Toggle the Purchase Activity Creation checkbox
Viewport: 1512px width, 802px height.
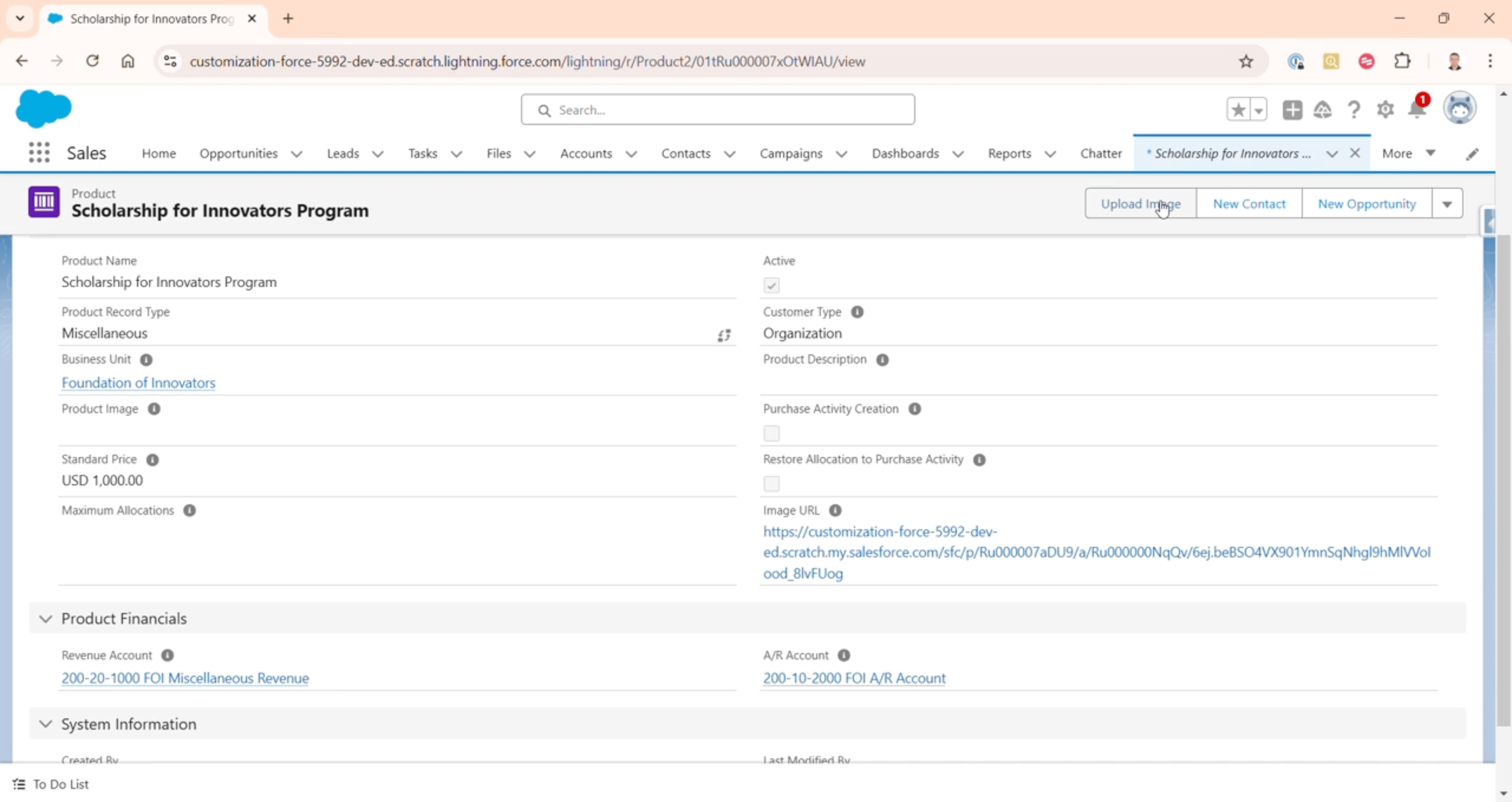[x=771, y=433]
